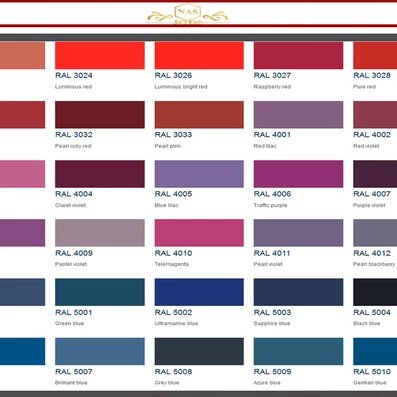This screenshot has width=397, height=397.
Task: Choose the RAL 4005 Blue lilac swatch
Action: [x=199, y=174]
